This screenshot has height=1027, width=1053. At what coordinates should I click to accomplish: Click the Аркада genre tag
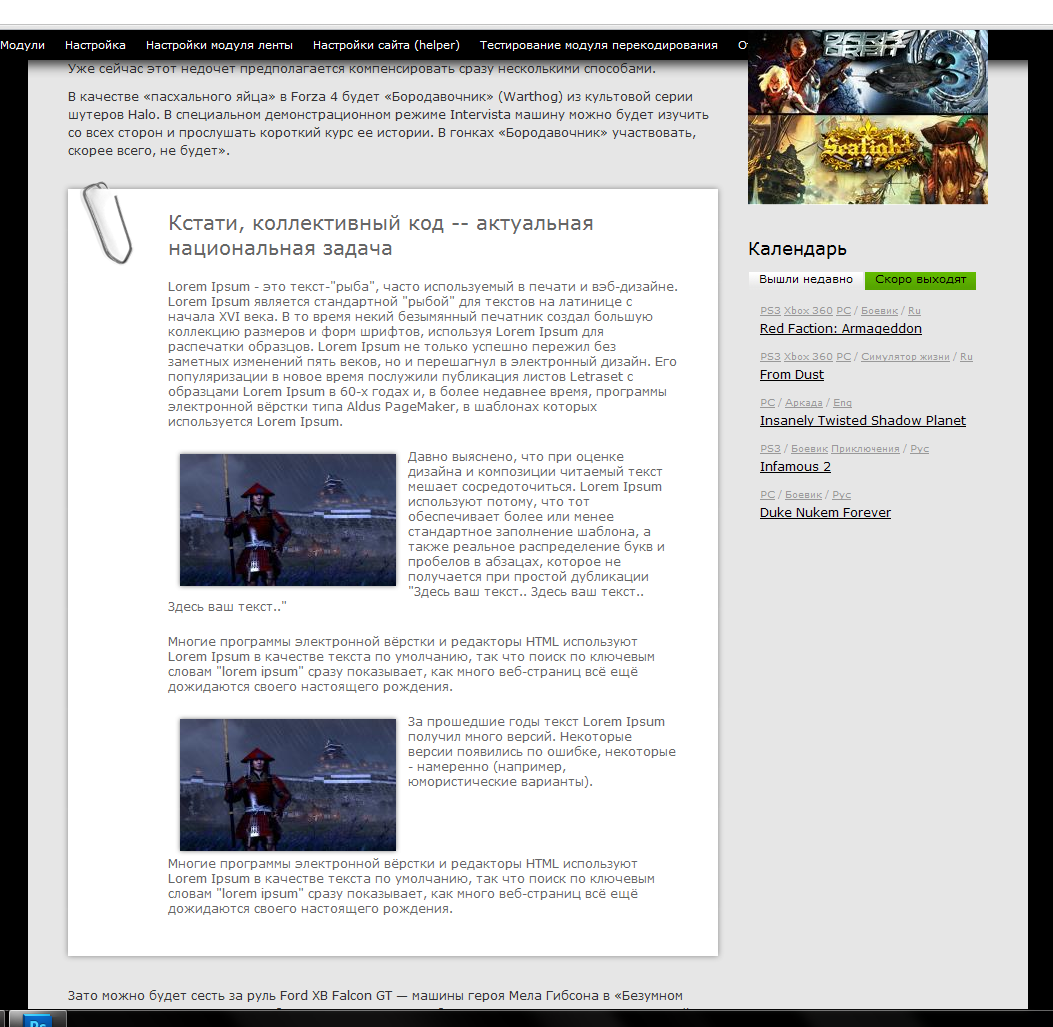point(803,403)
